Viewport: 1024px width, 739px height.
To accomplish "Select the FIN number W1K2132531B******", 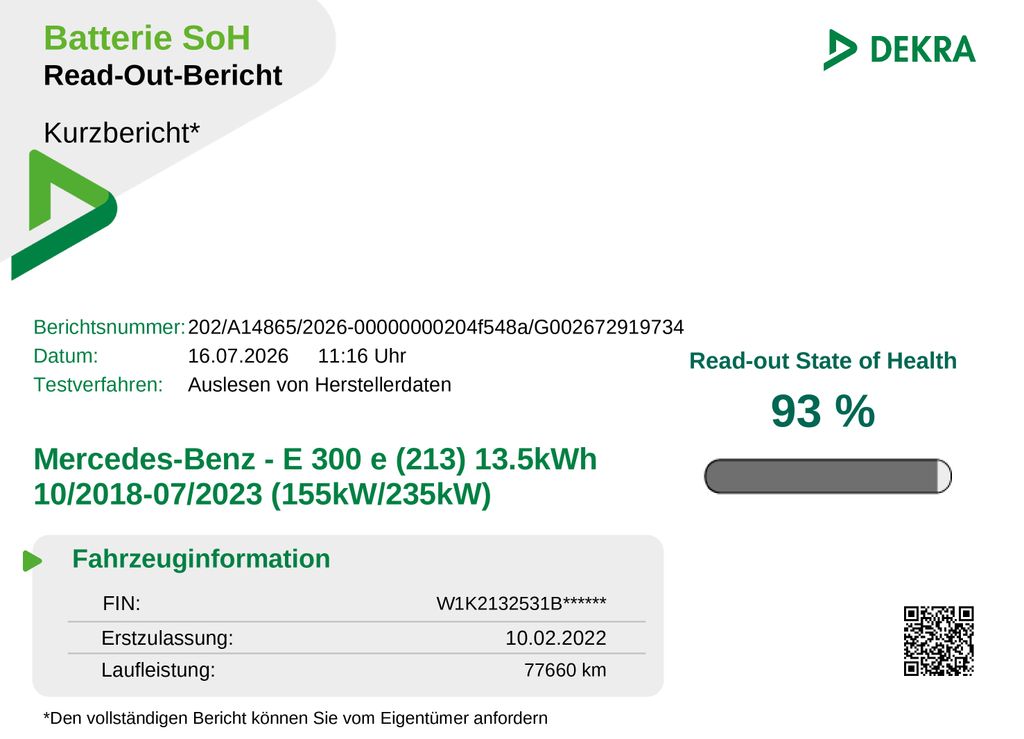I will (x=521, y=603).
